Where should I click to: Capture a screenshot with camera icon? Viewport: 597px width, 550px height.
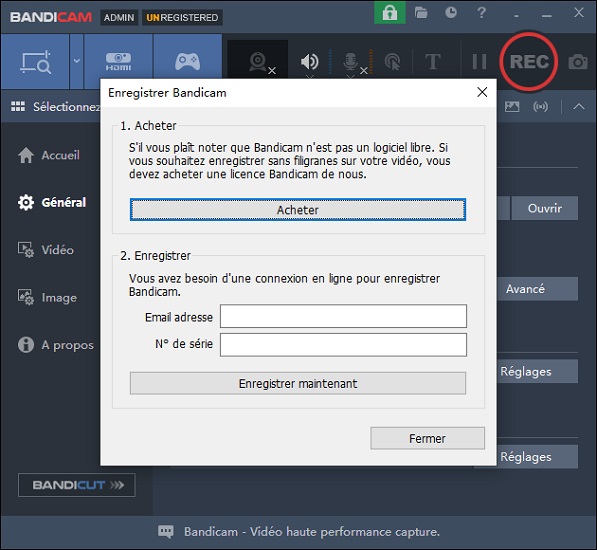(x=578, y=62)
